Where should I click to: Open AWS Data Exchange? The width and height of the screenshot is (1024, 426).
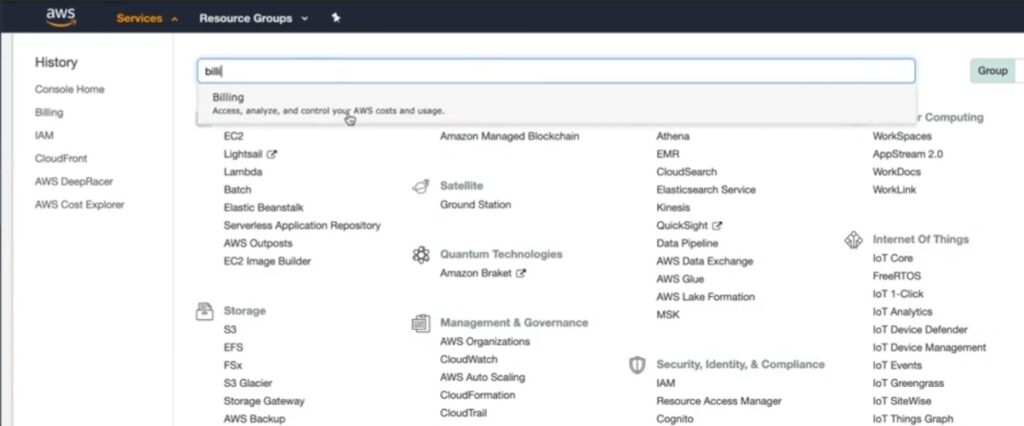(705, 261)
